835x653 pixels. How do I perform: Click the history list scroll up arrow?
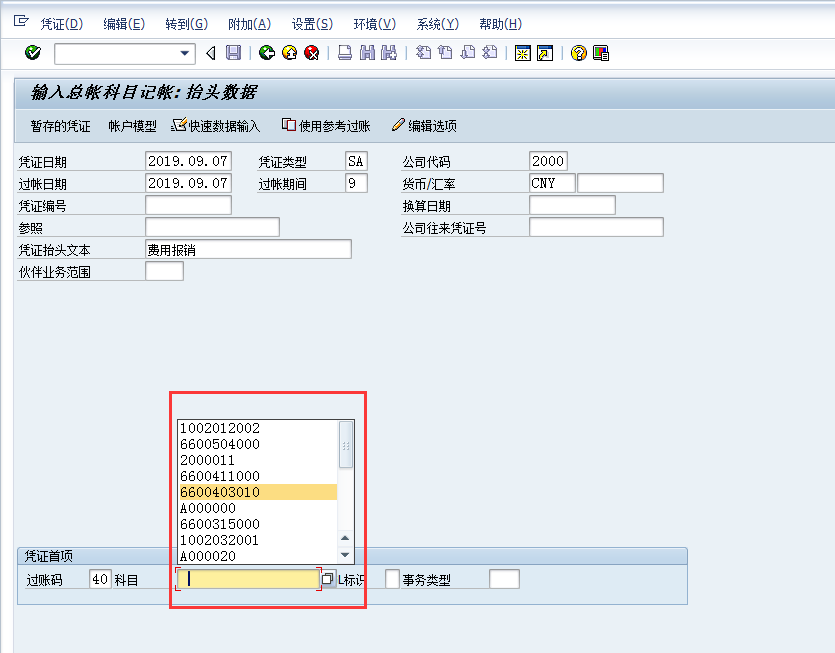click(345, 538)
